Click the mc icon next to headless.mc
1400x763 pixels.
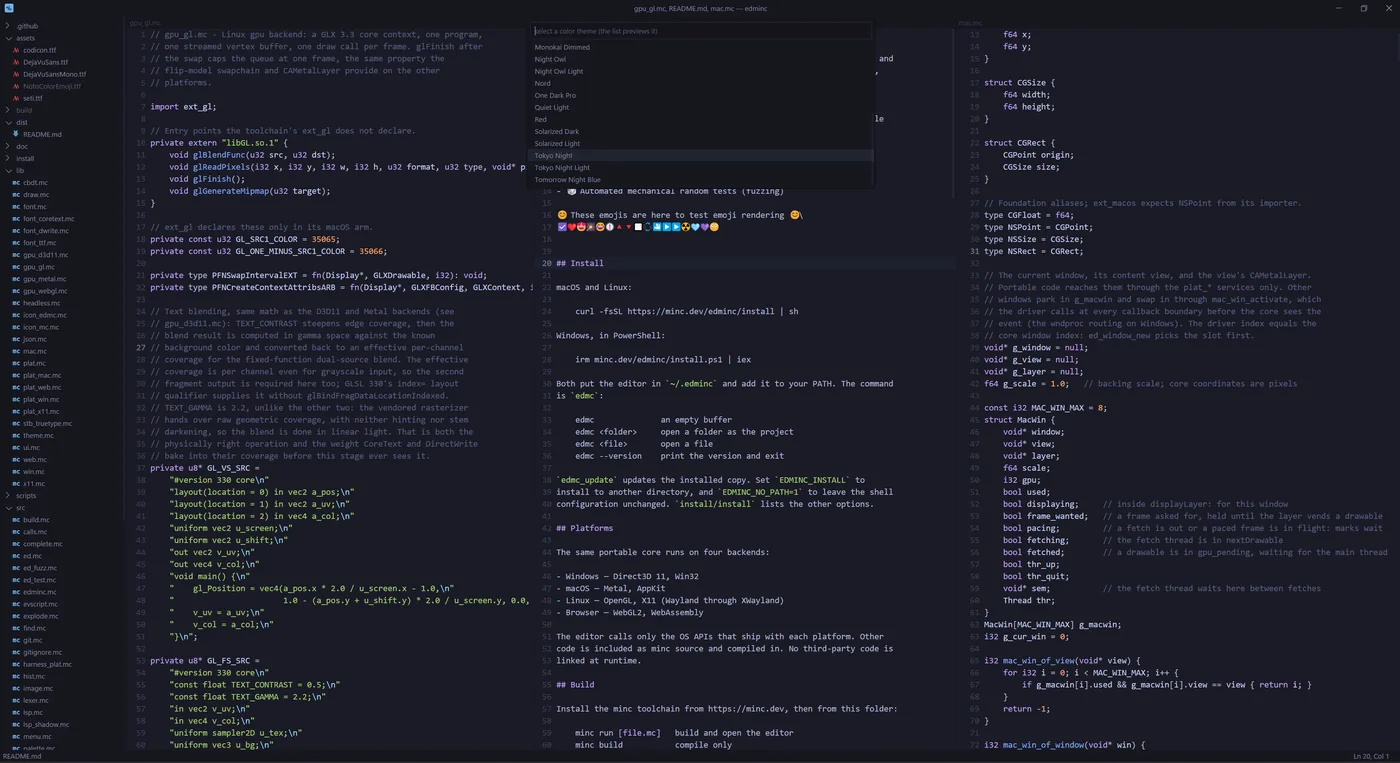click(x=16, y=303)
